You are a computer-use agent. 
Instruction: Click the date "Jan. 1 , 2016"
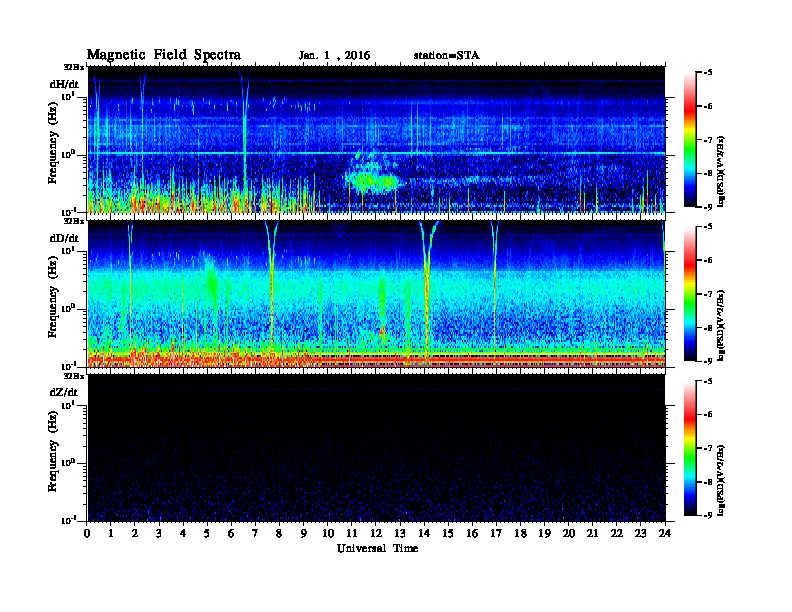[x=334, y=56]
